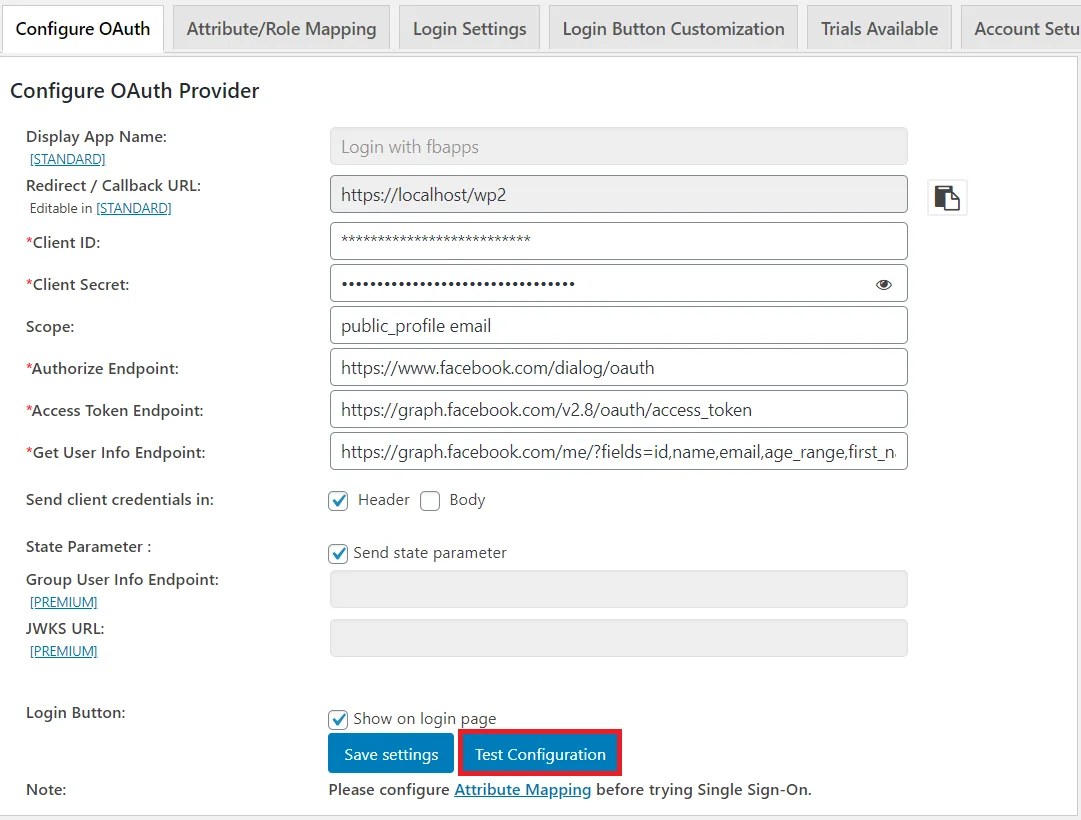Enable the Body credentials checkbox
Image resolution: width=1081 pixels, height=820 pixels.
point(430,500)
